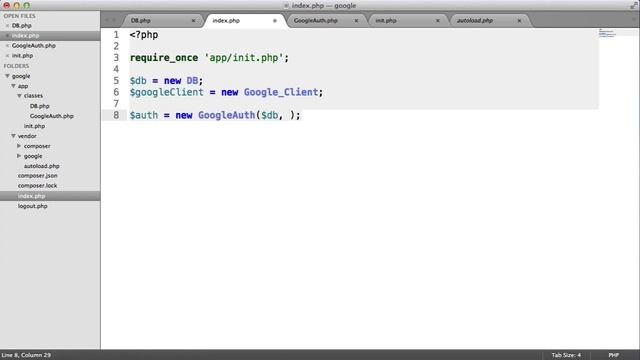Switch to the init.php tab
640x360 pixels.
408,20
